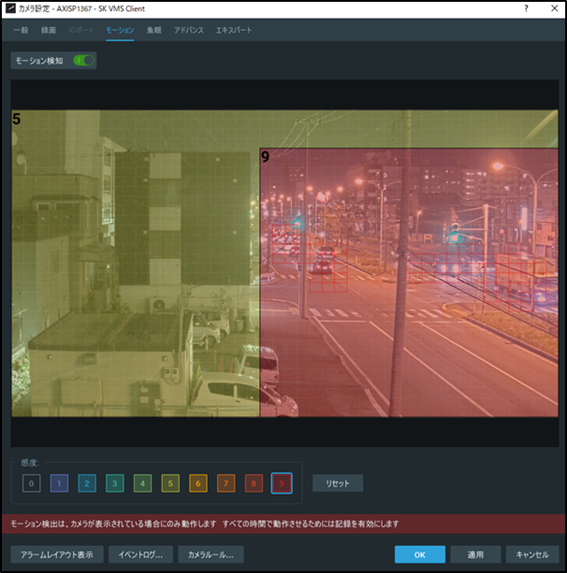Click the リセット button
Screen dimensions: 567x573
point(338,483)
